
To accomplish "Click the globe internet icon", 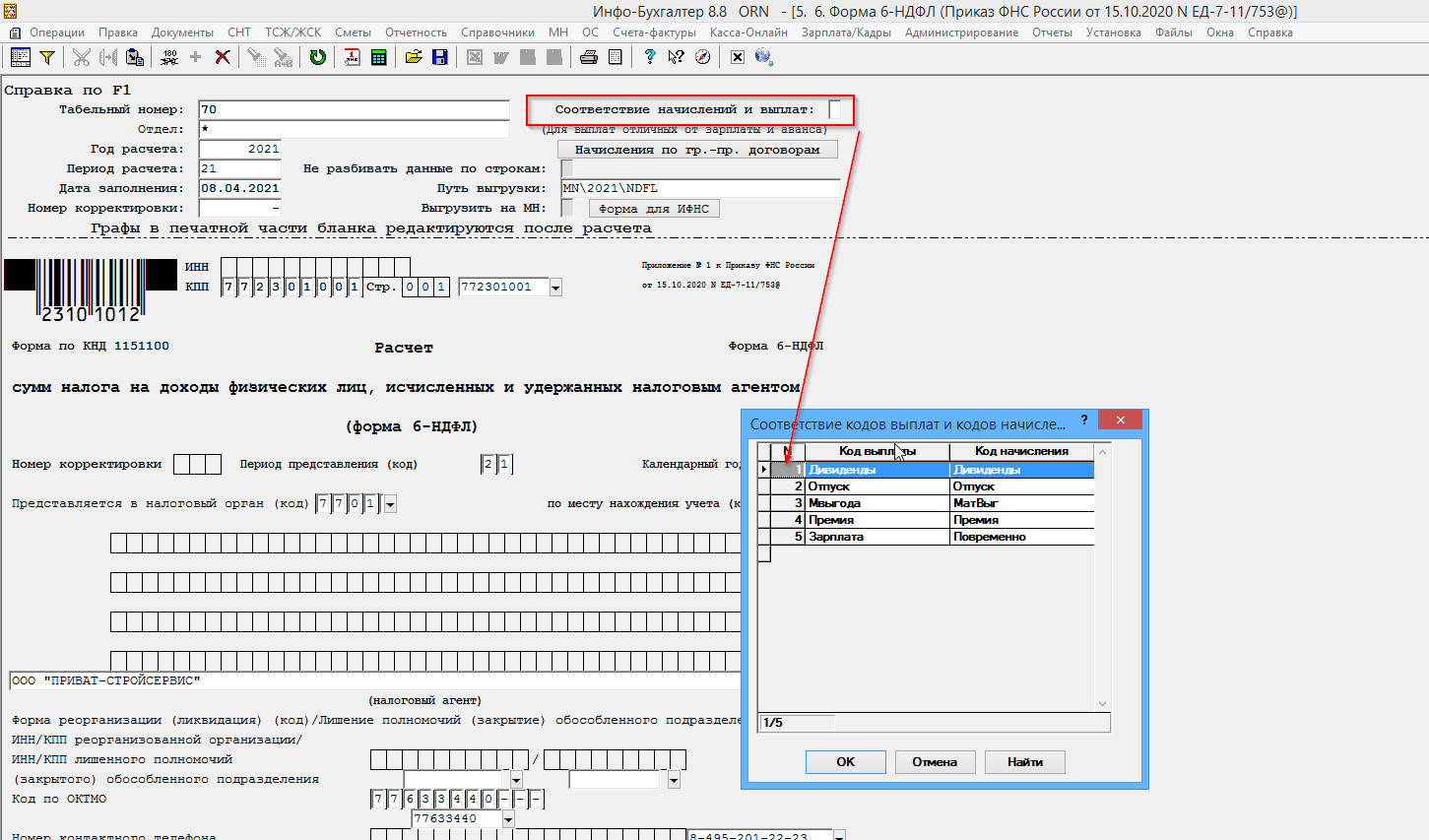I will [763, 57].
